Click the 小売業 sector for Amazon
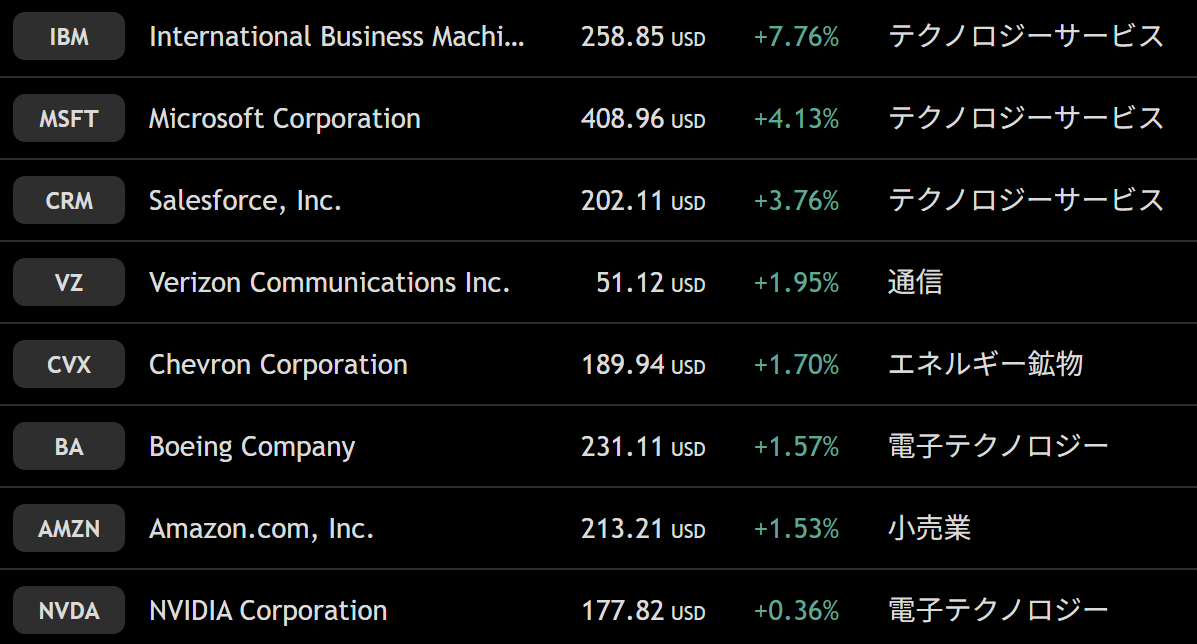The width and height of the screenshot is (1197, 644). tap(929, 529)
